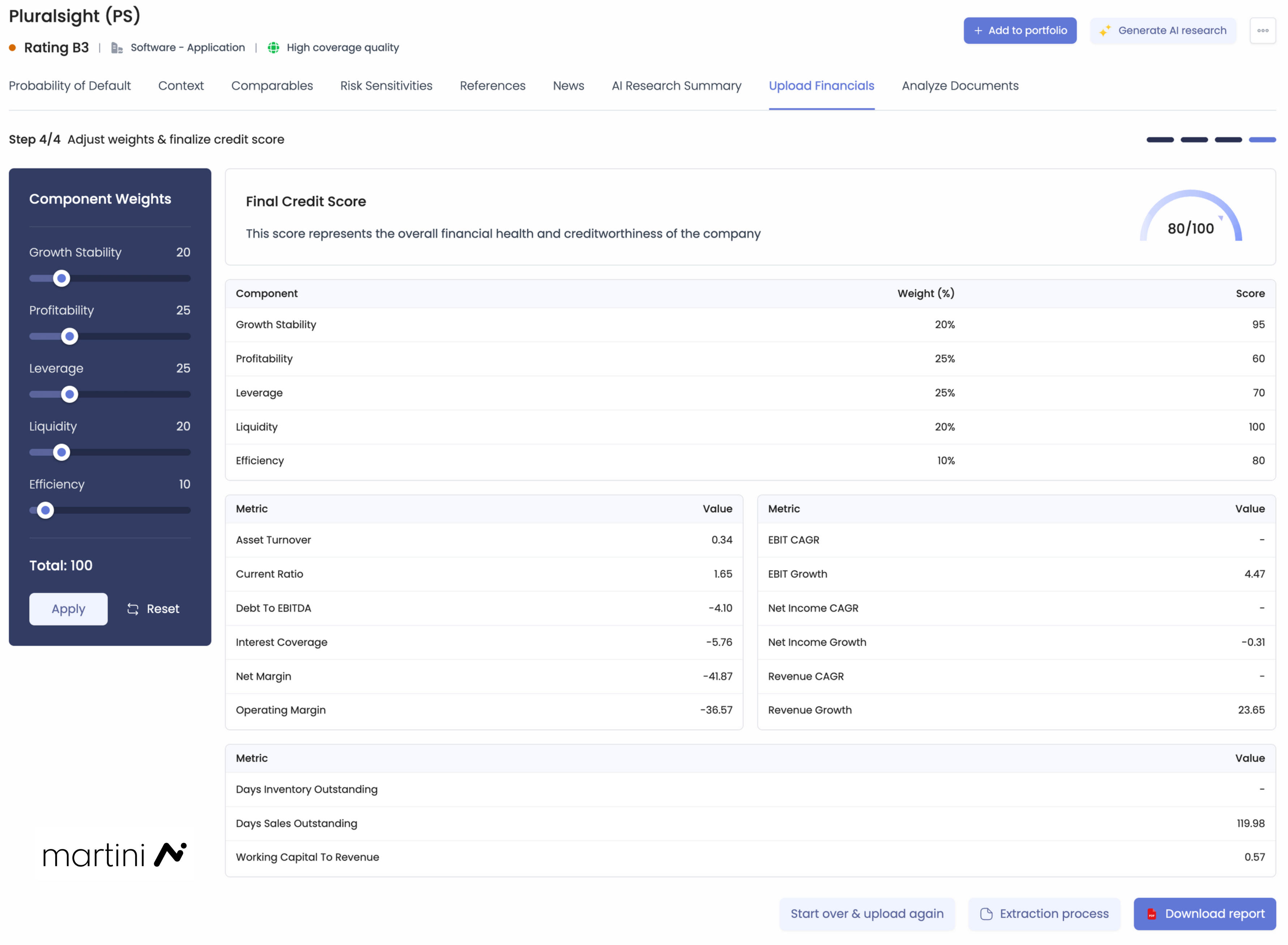Click the plus icon on Add to portfolio

click(x=978, y=31)
